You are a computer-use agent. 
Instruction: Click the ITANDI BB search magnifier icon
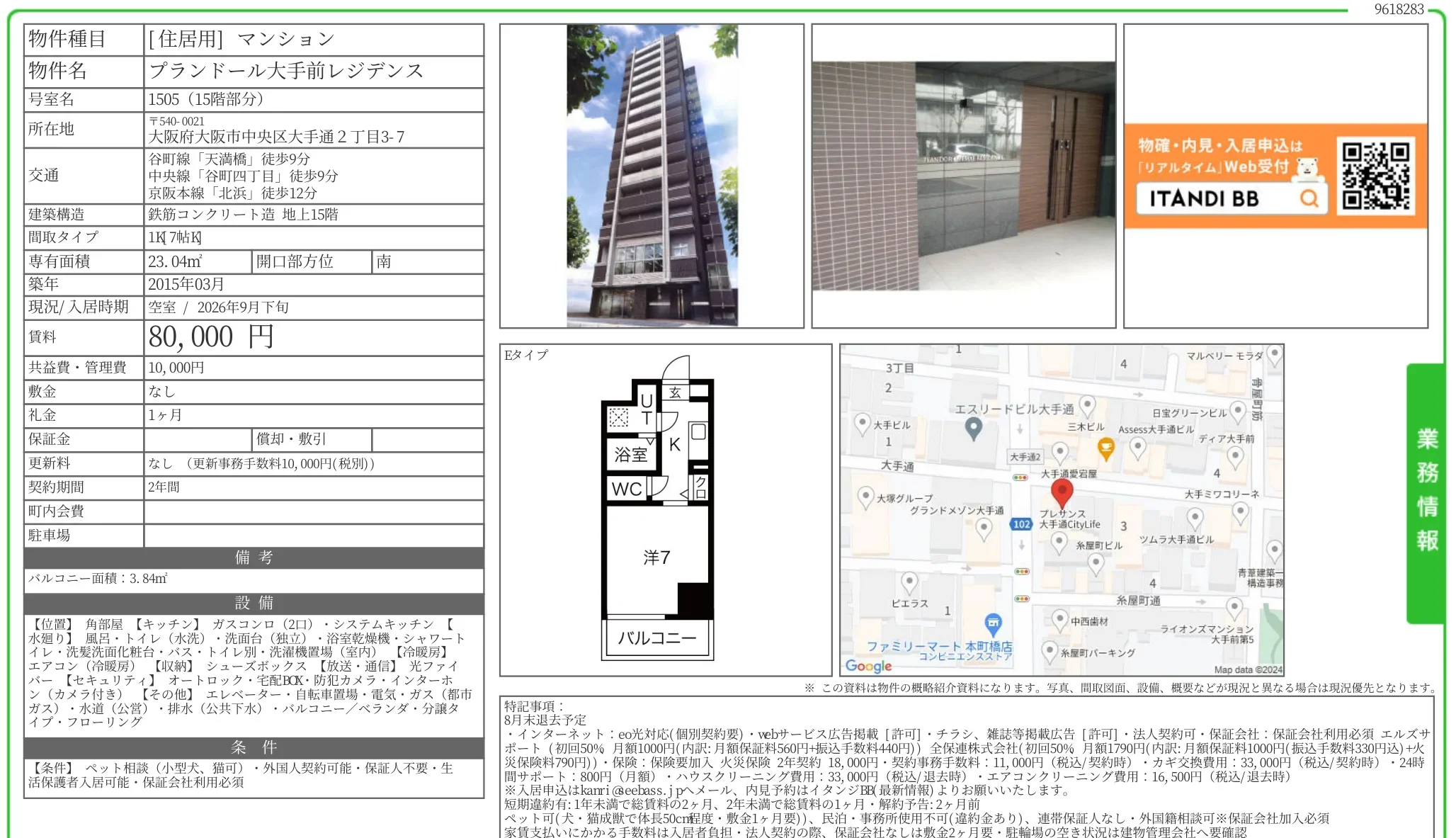pos(1309,198)
